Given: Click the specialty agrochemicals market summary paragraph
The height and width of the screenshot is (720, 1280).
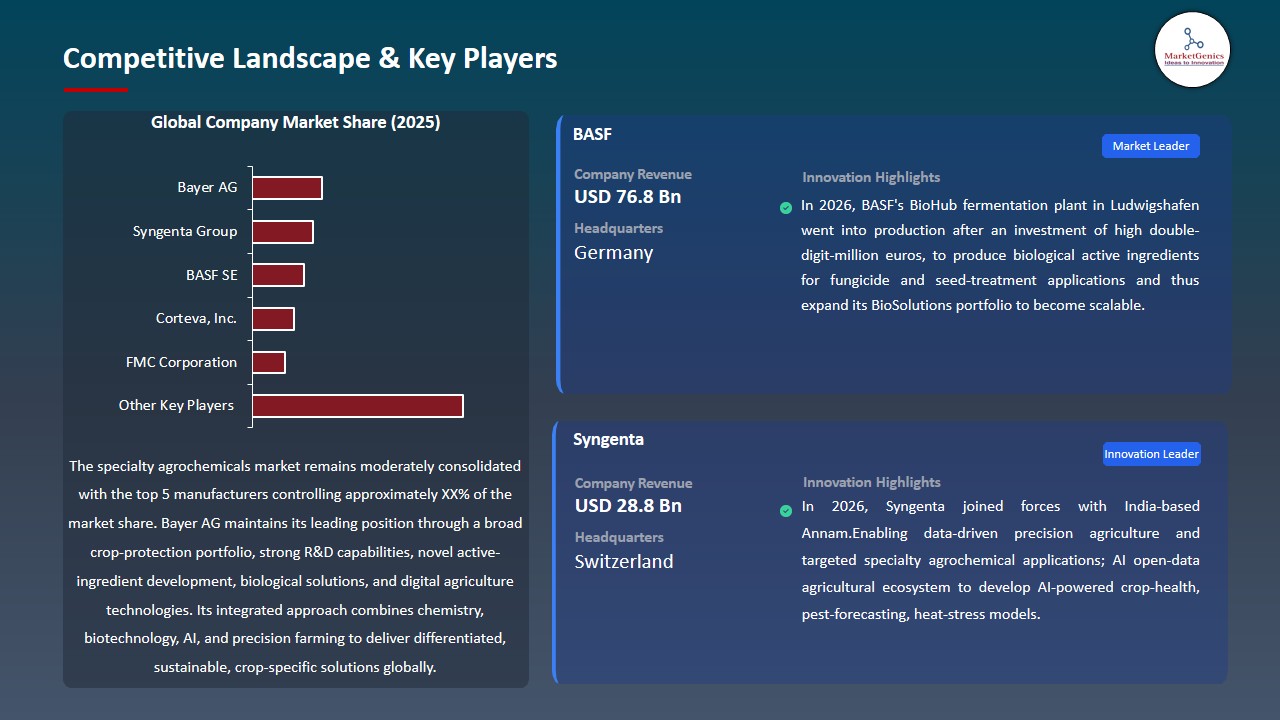Looking at the screenshot, I should click(295, 566).
